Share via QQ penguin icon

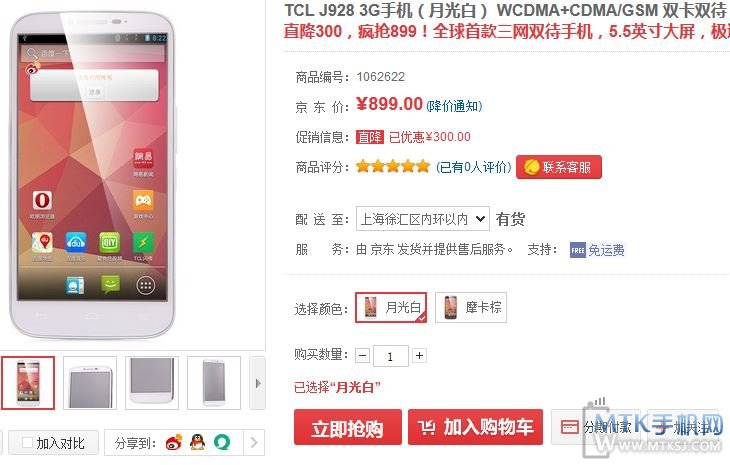(x=198, y=442)
